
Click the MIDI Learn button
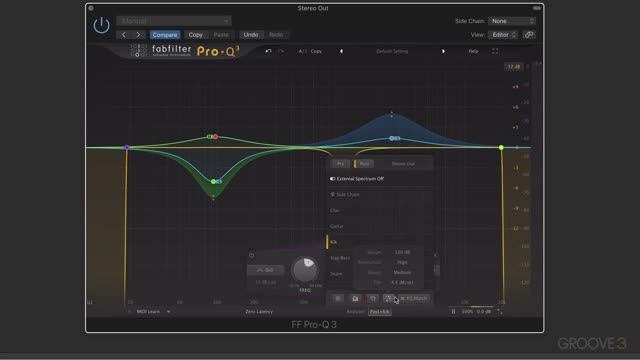point(148,312)
